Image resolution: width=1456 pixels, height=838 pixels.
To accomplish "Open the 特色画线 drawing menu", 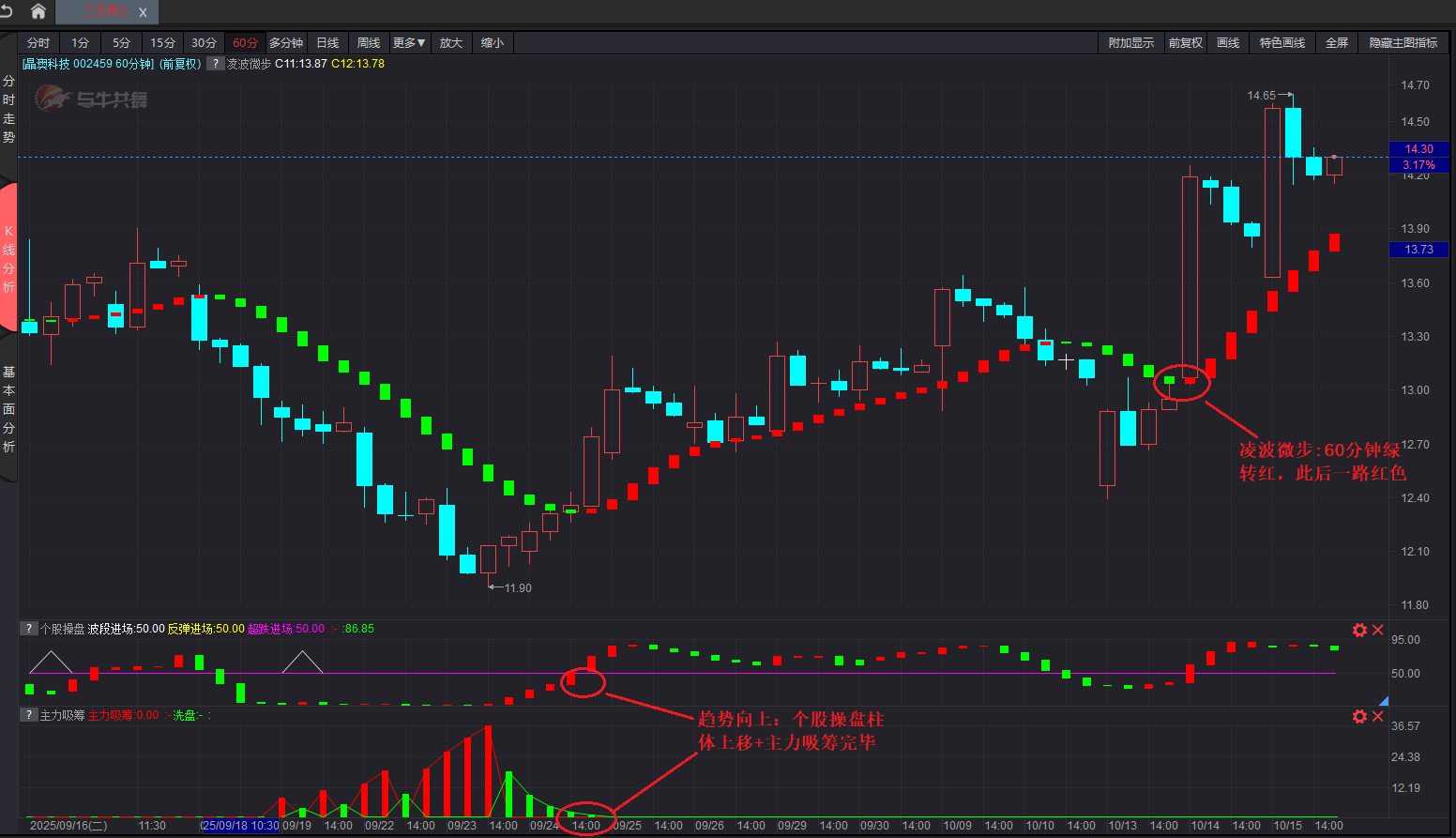I will tap(1282, 43).
